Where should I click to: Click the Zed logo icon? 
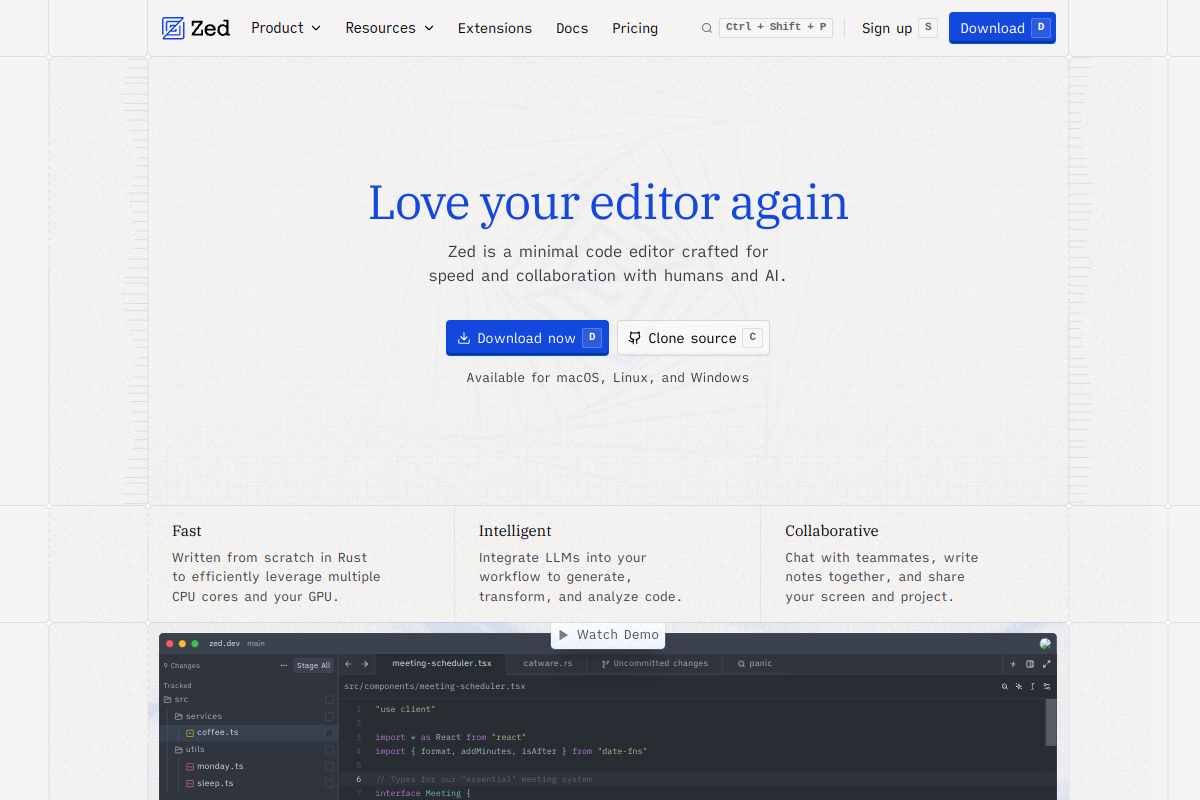tap(173, 28)
